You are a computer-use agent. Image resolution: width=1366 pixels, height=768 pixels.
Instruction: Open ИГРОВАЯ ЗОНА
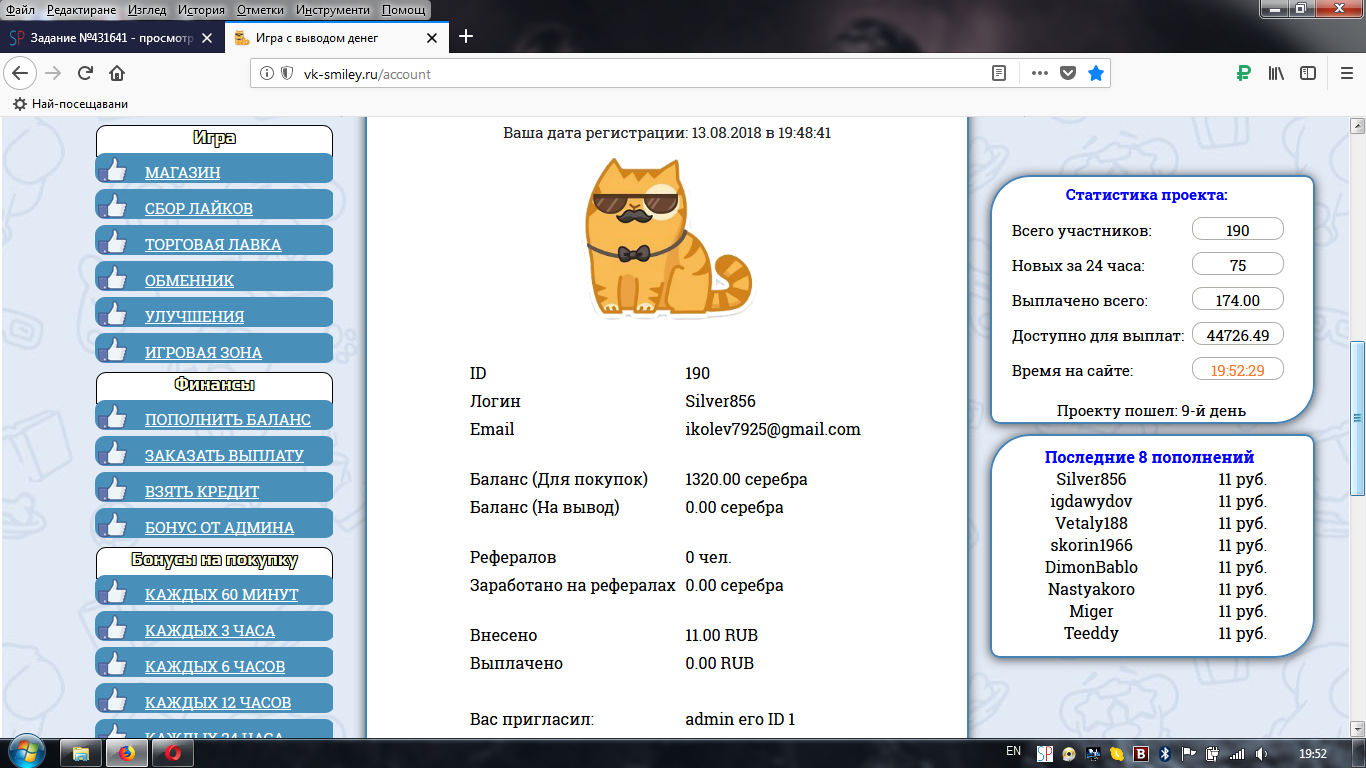click(204, 352)
